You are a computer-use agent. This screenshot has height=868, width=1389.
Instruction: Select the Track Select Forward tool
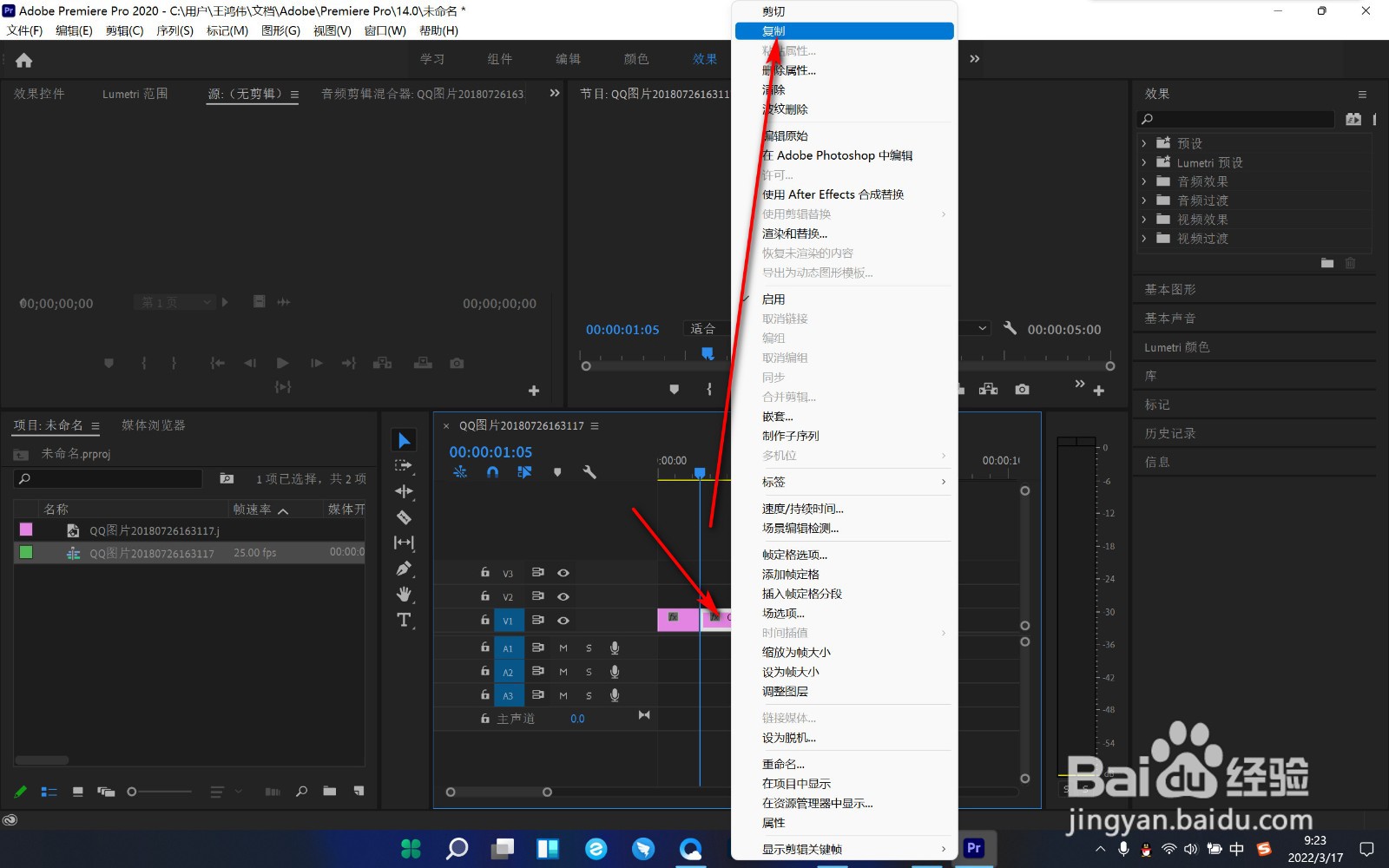point(404,466)
